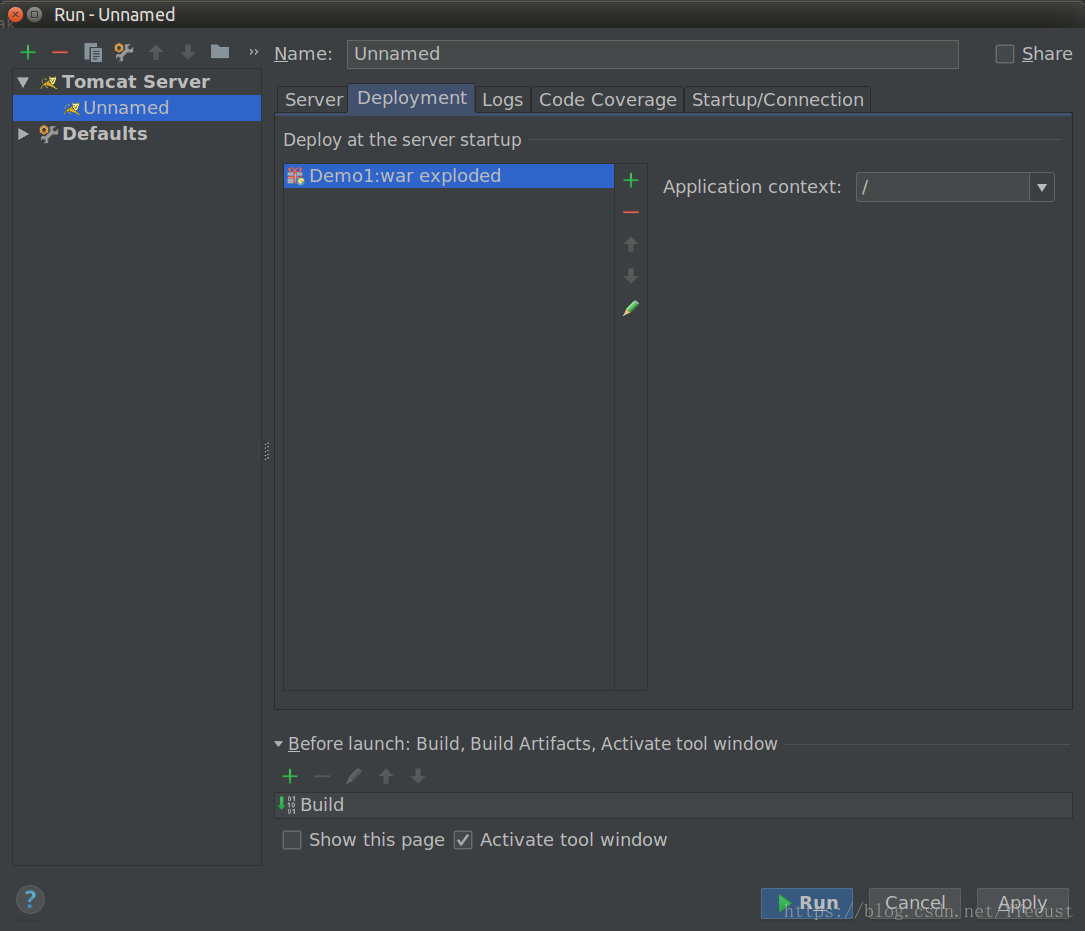The height and width of the screenshot is (931, 1085).
Task: Select the Demo1:war exploded artifact
Action: pos(448,176)
